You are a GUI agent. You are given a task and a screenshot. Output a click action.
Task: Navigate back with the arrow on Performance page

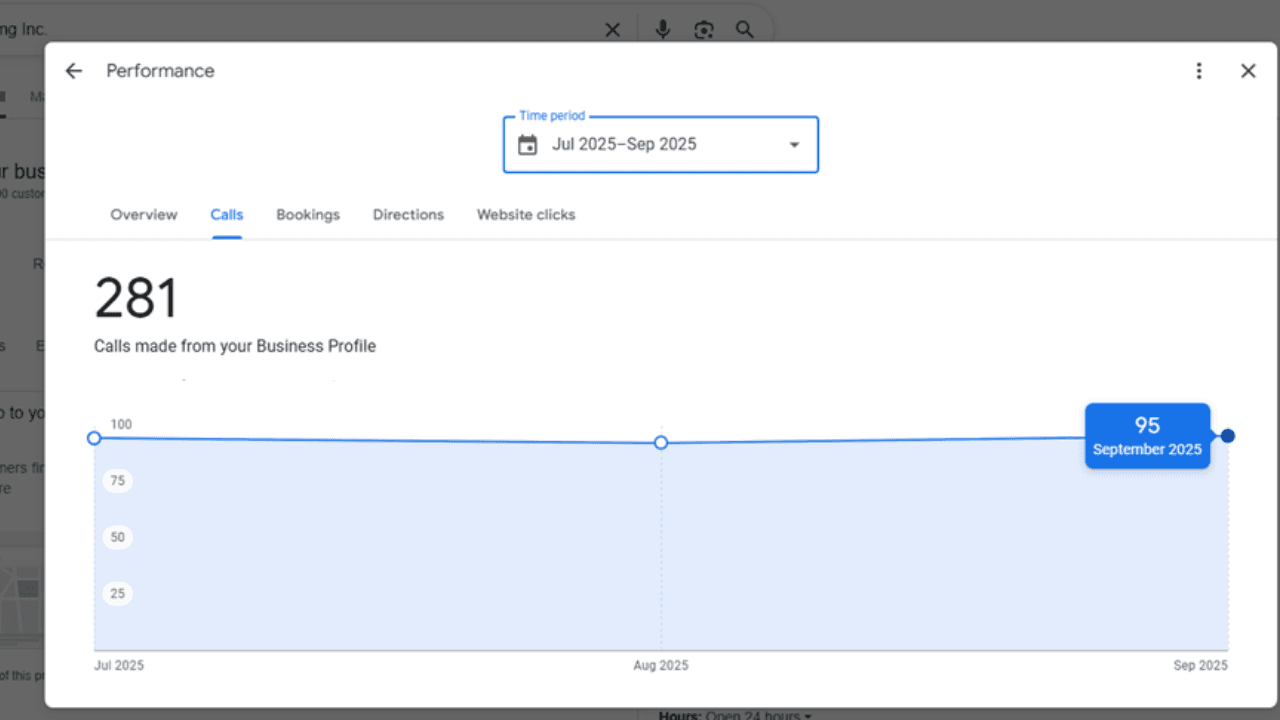(x=73, y=70)
